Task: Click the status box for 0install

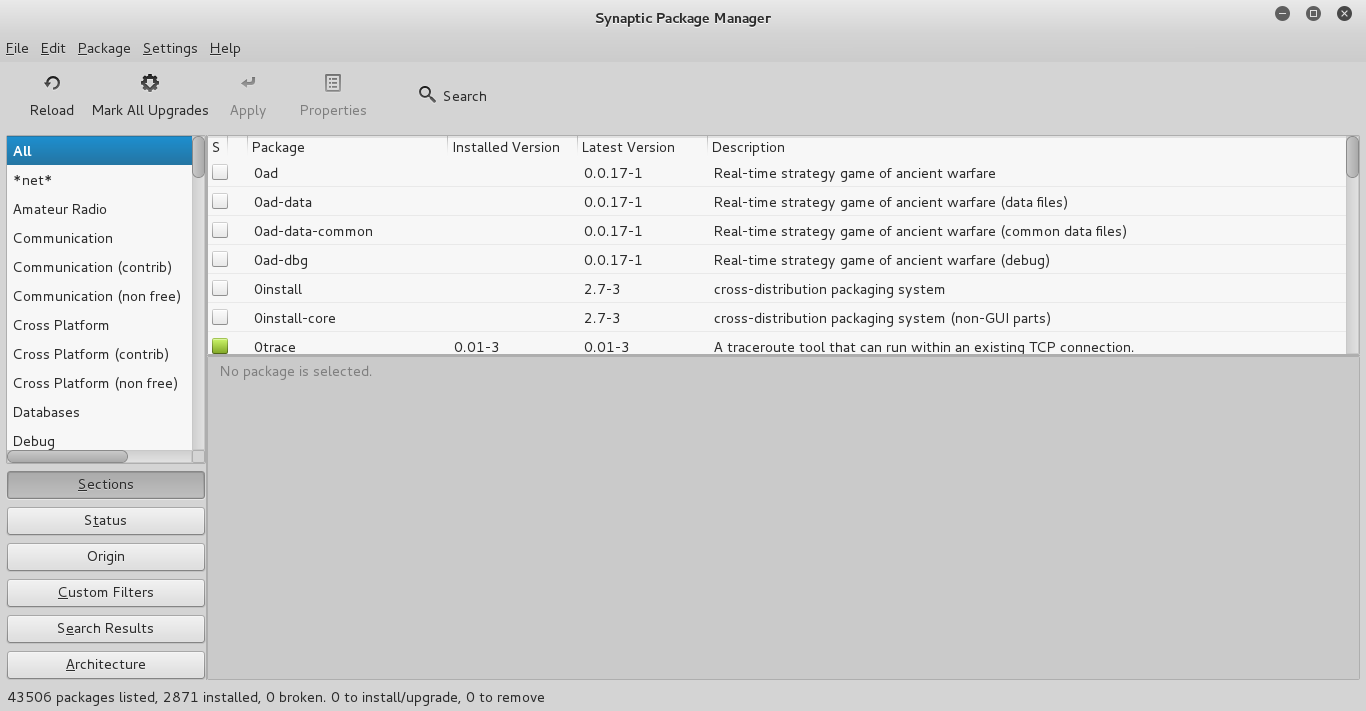Action: click(x=220, y=288)
